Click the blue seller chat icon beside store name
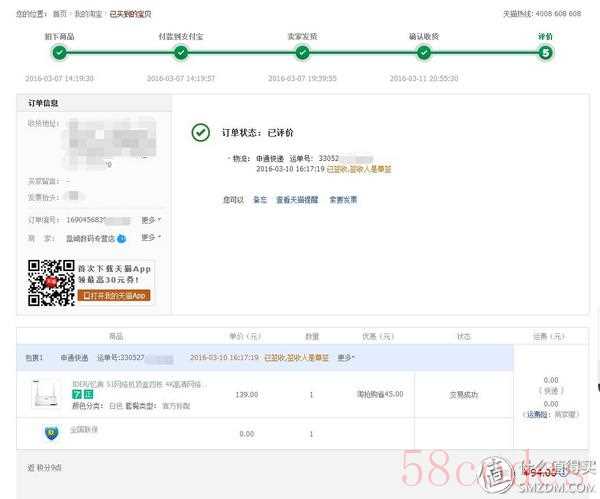600x499 pixels. pyautogui.click(x=121, y=239)
